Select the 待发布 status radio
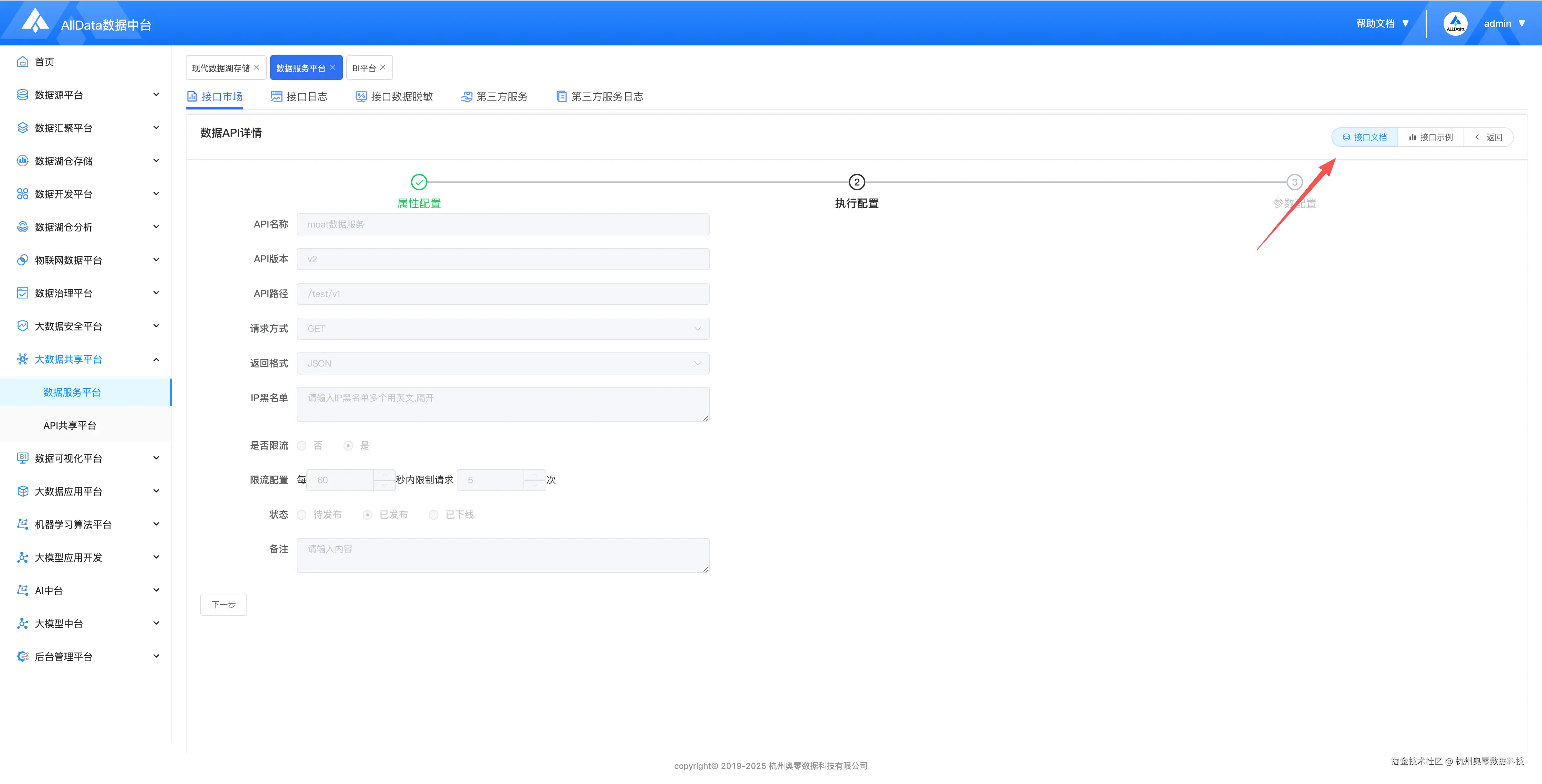Screen dimensions: 1542x784 tap(302, 515)
